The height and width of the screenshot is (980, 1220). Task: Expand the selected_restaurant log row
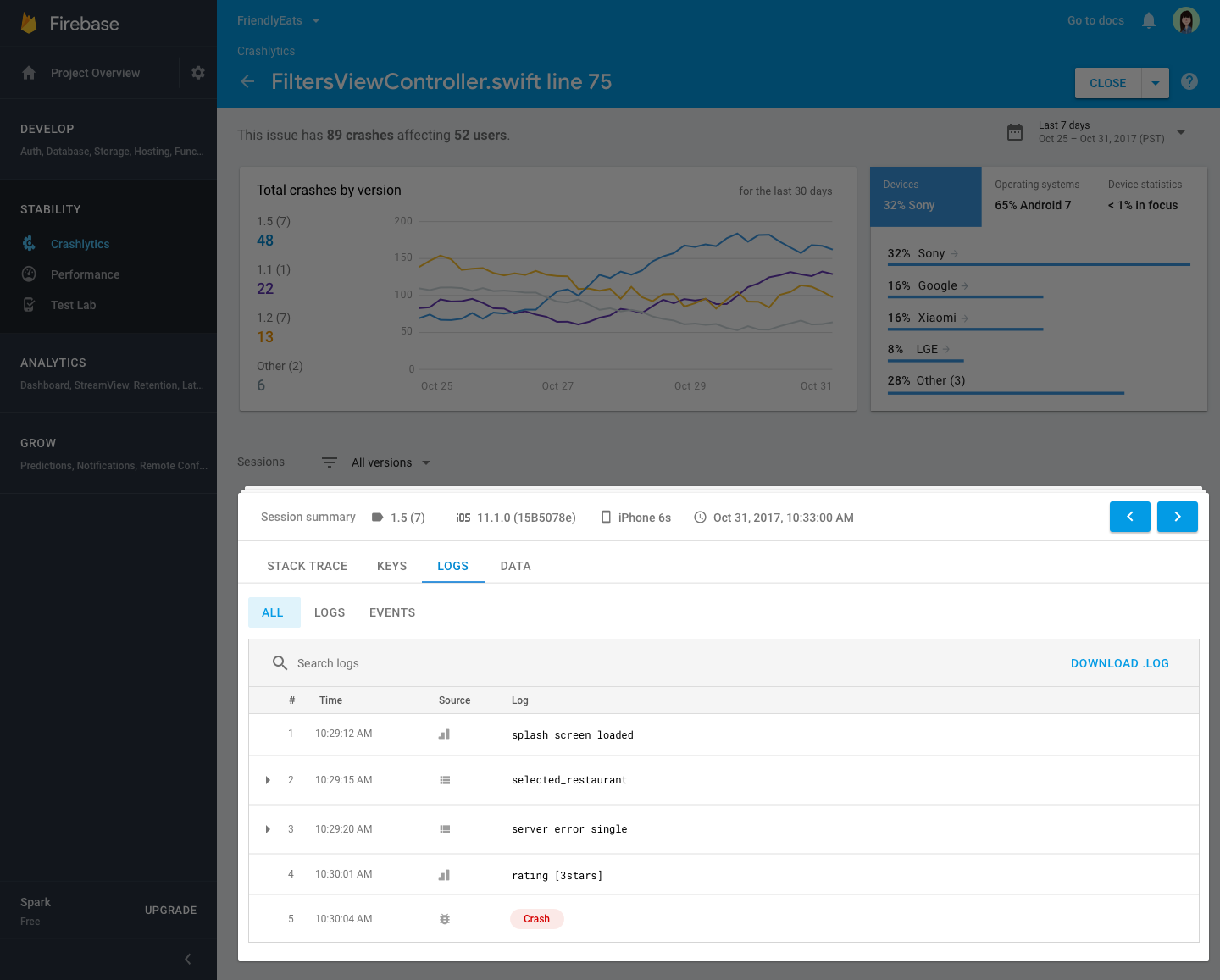point(268,780)
